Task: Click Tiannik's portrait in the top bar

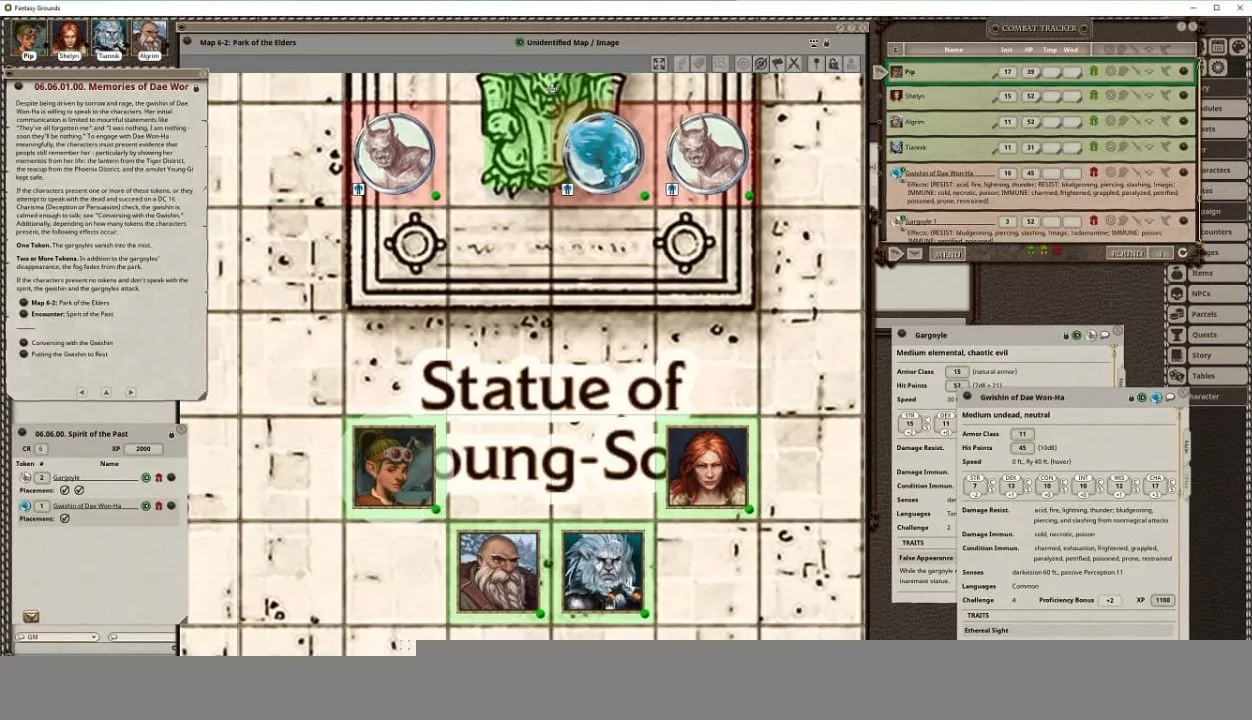Action: point(109,38)
